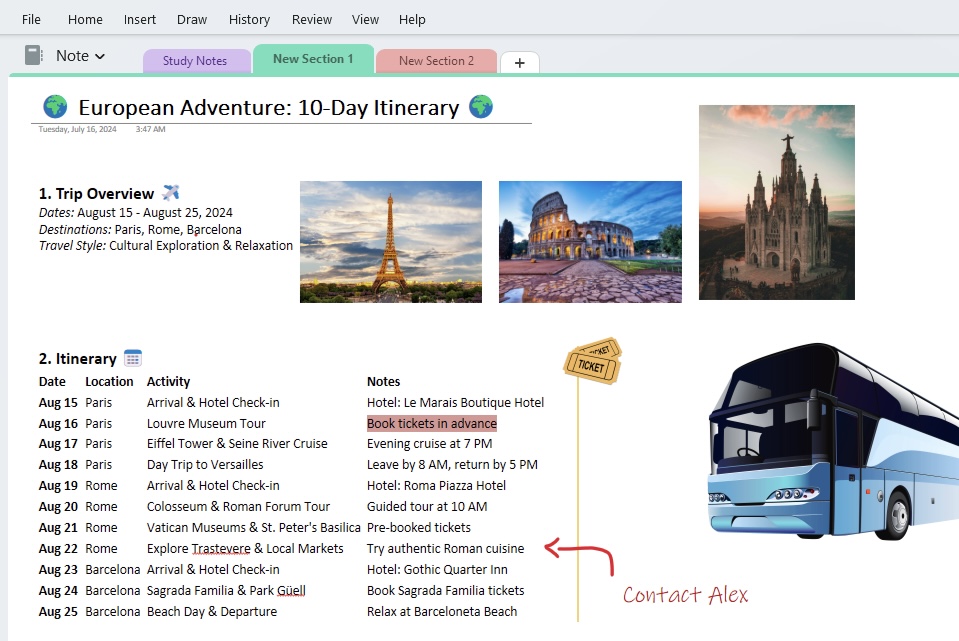
Task: Open the Review tab
Action: (311, 20)
